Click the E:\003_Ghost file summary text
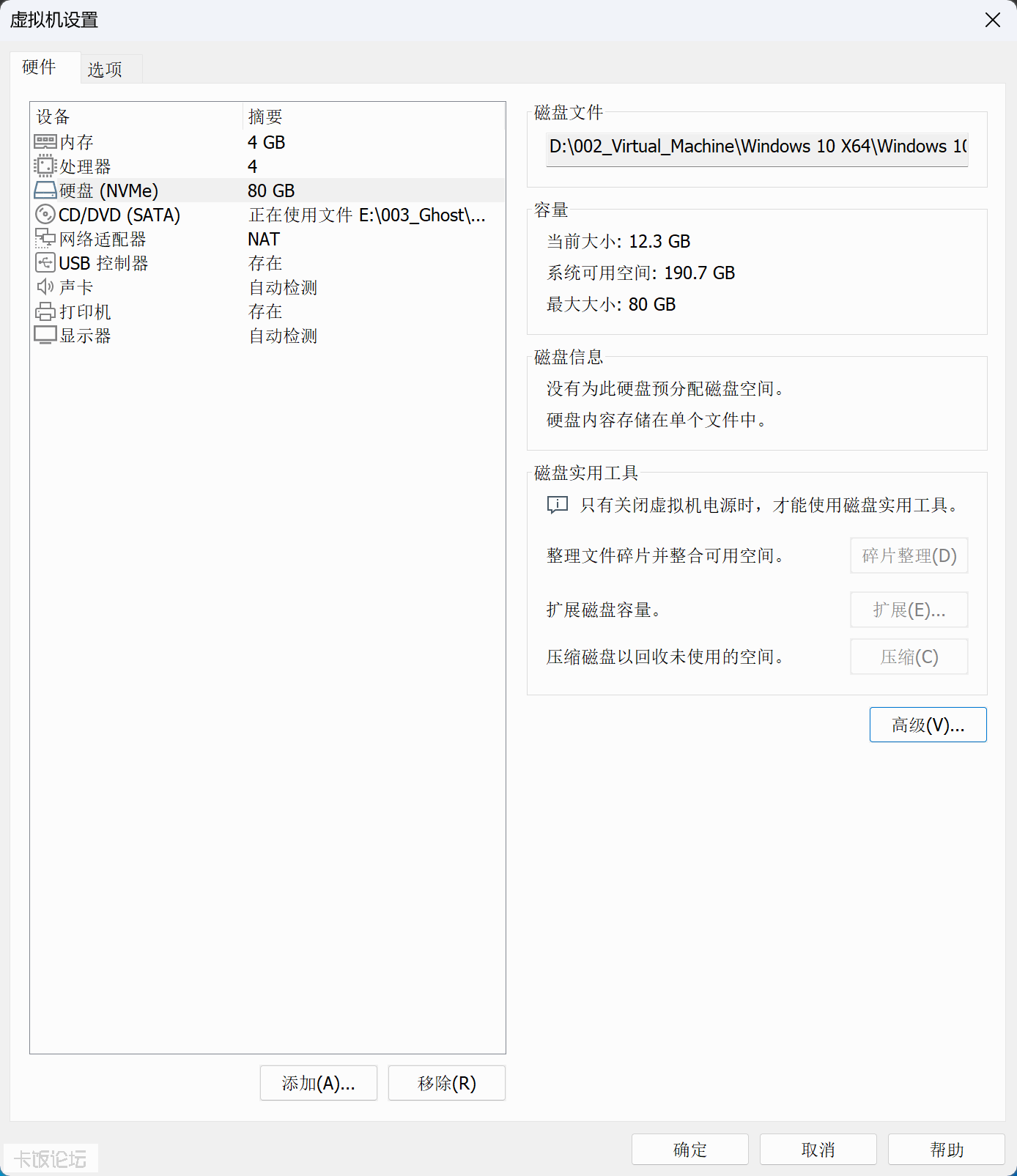 click(x=367, y=215)
